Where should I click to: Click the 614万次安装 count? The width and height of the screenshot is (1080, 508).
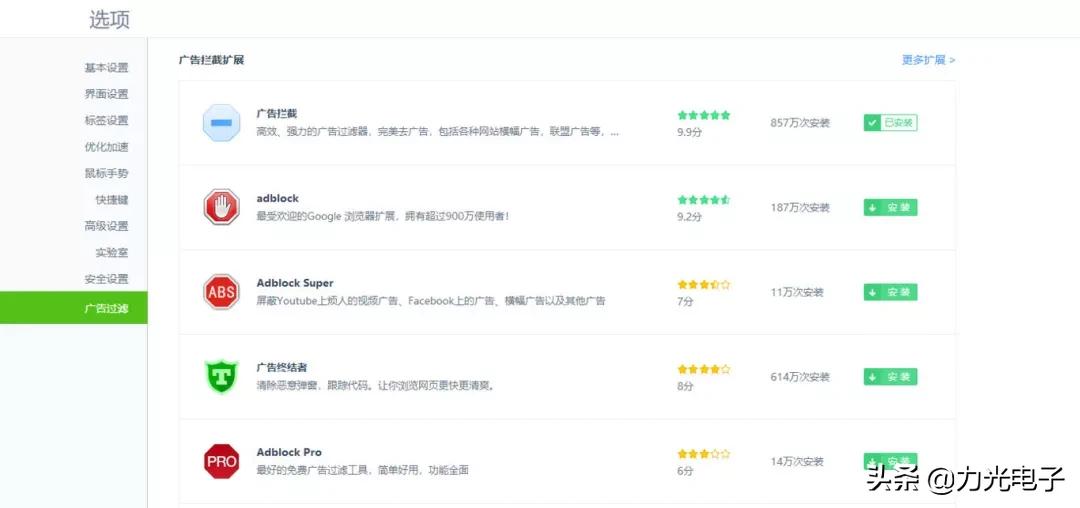[800, 377]
